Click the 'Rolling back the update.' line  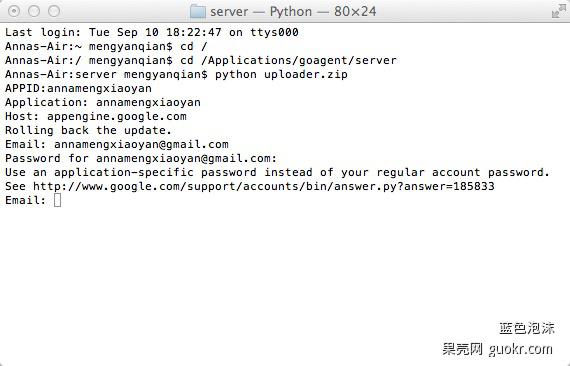88,130
